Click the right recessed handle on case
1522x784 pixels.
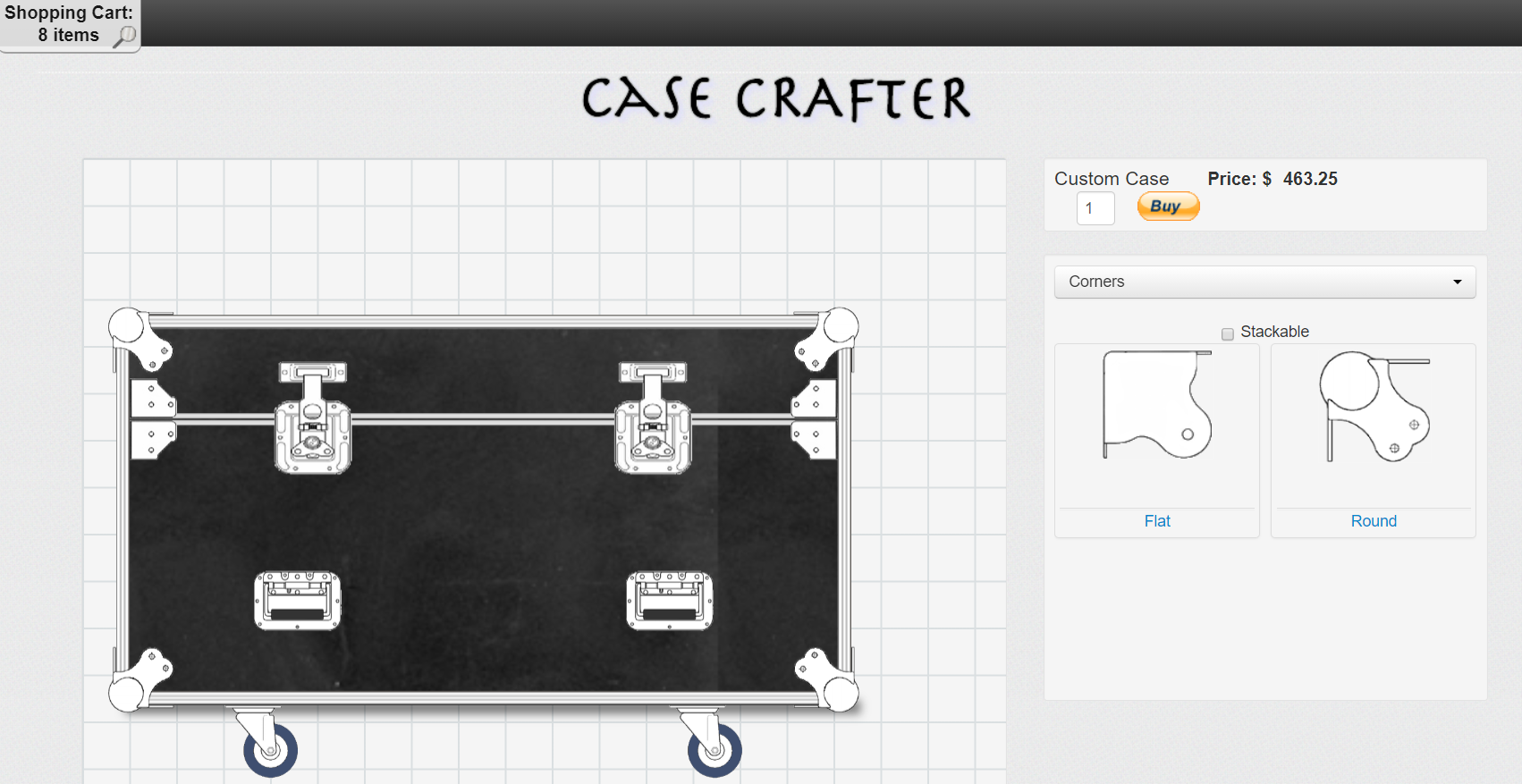tap(670, 601)
